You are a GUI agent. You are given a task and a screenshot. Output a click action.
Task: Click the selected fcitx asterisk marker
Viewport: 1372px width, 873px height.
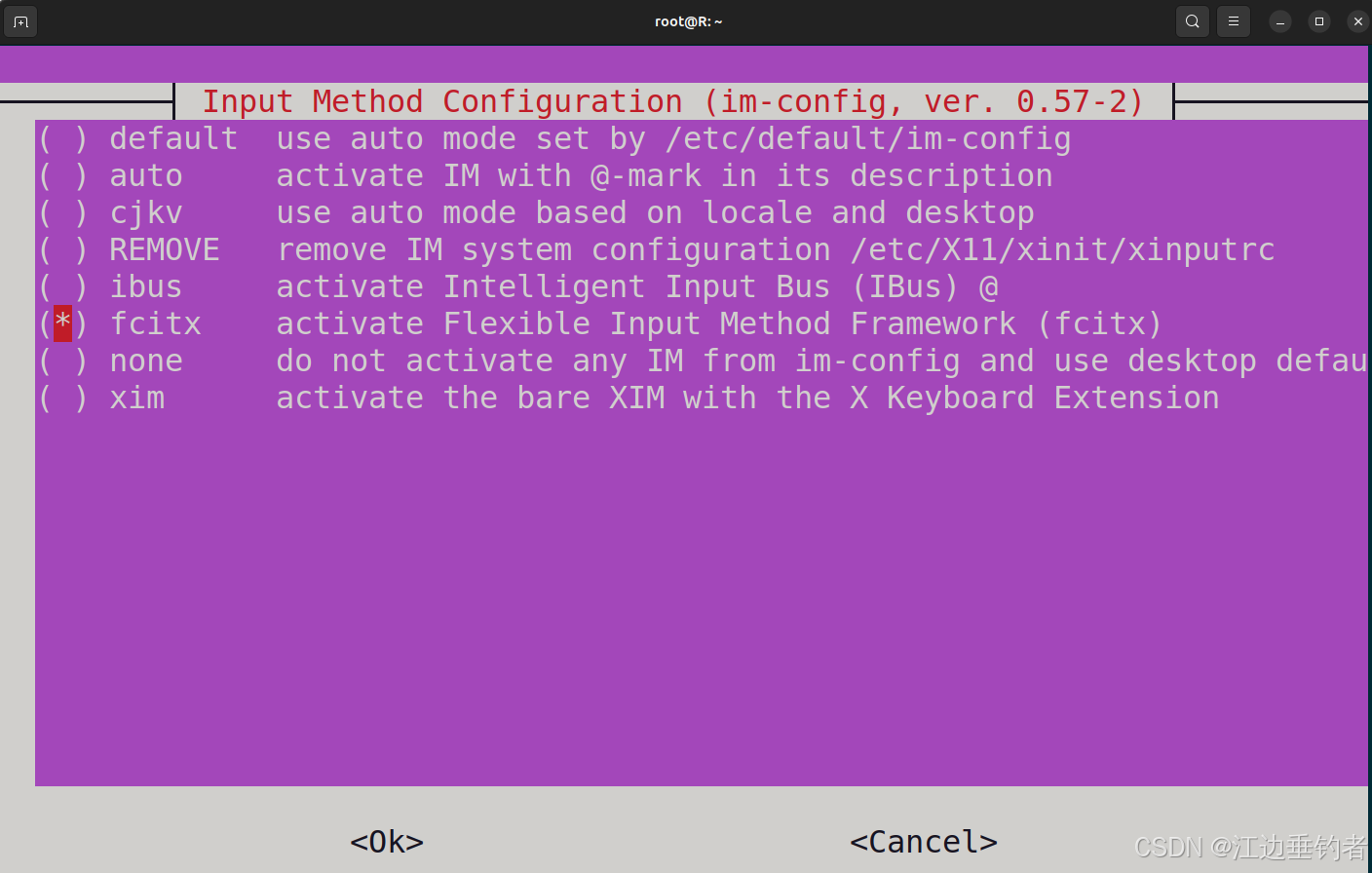(x=62, y=323)
